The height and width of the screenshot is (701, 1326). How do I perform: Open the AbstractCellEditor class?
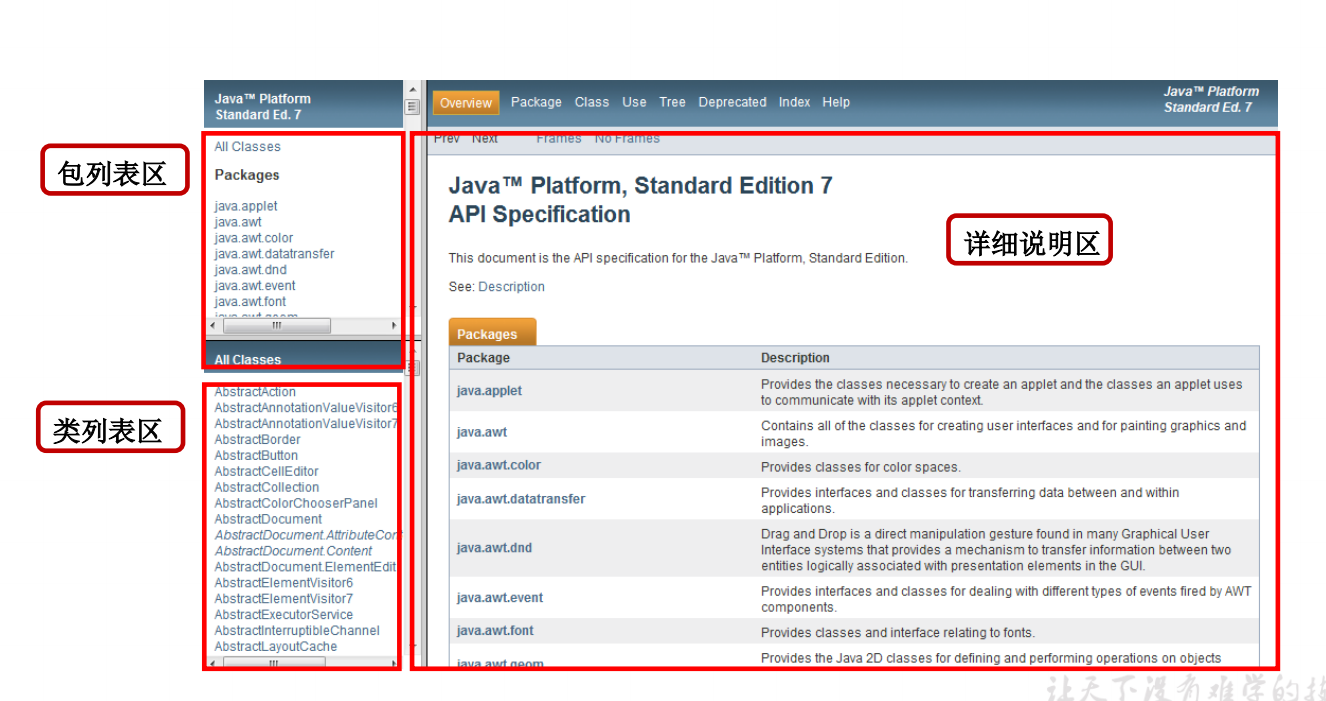click(266, 472)
